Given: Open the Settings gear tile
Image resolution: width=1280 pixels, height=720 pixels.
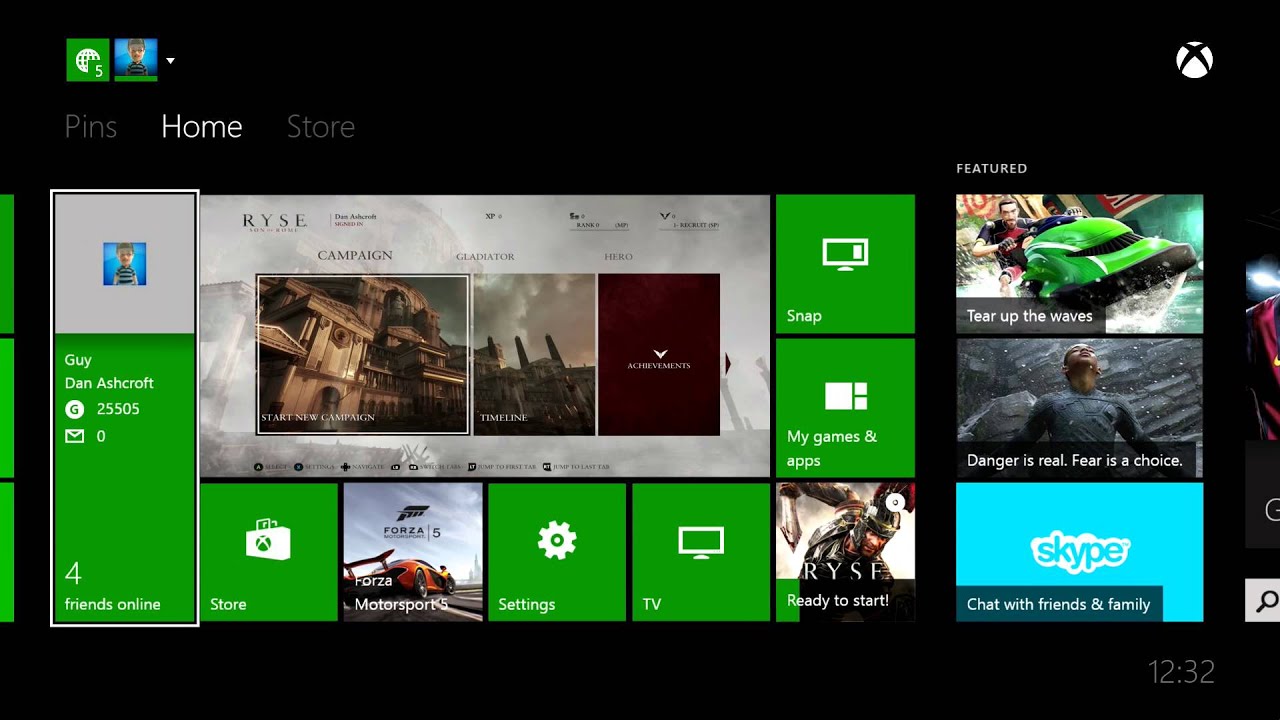Looking at the screenshot, I should pos(557,552).
